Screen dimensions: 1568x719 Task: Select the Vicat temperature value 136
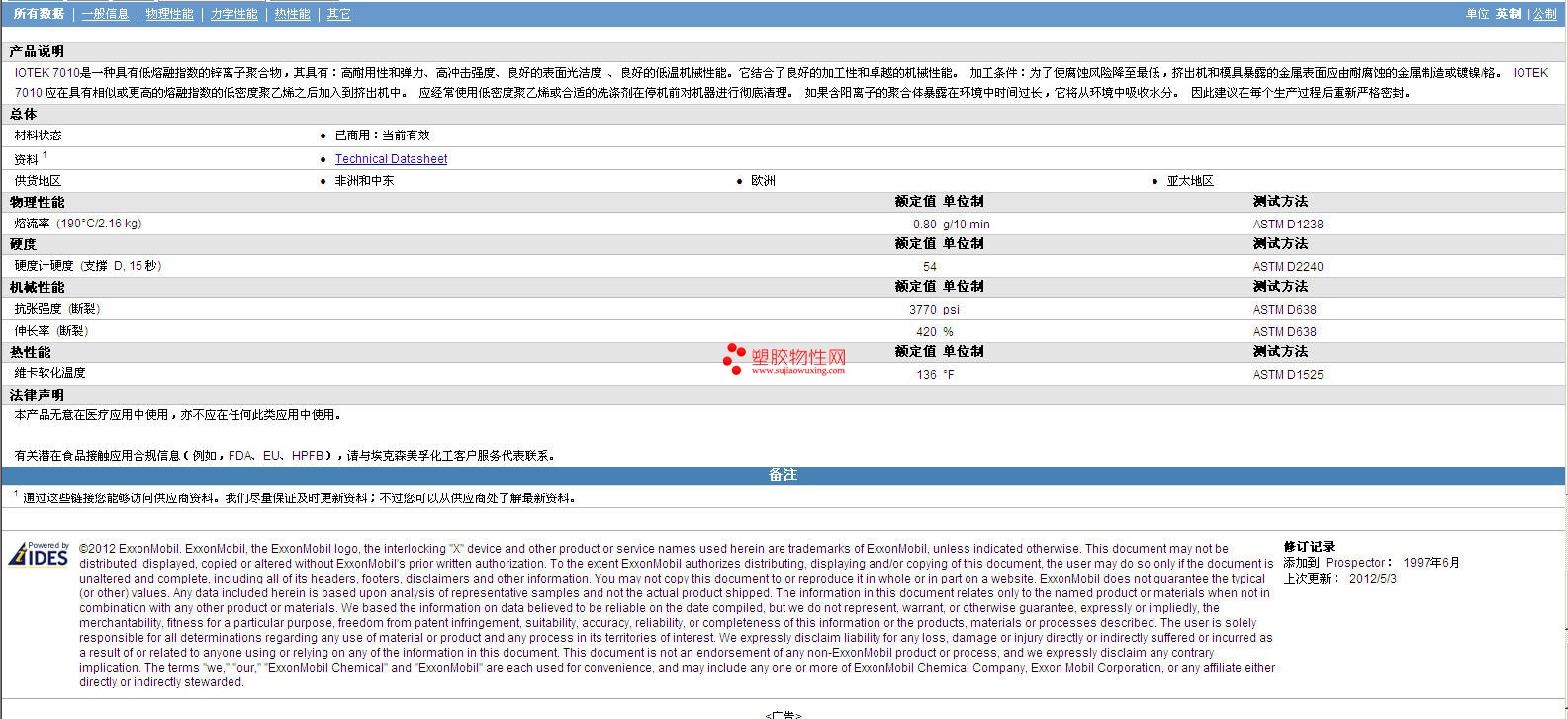[x=926, y=375]
